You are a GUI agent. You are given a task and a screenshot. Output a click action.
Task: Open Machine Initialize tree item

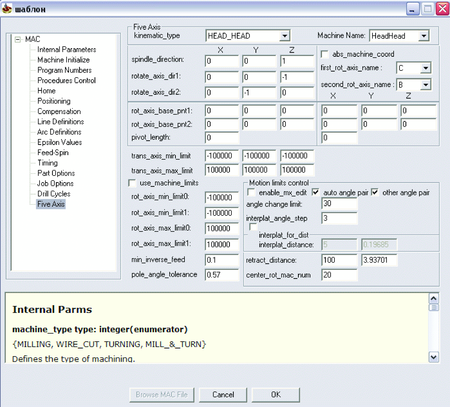click(x=63, y=60)
